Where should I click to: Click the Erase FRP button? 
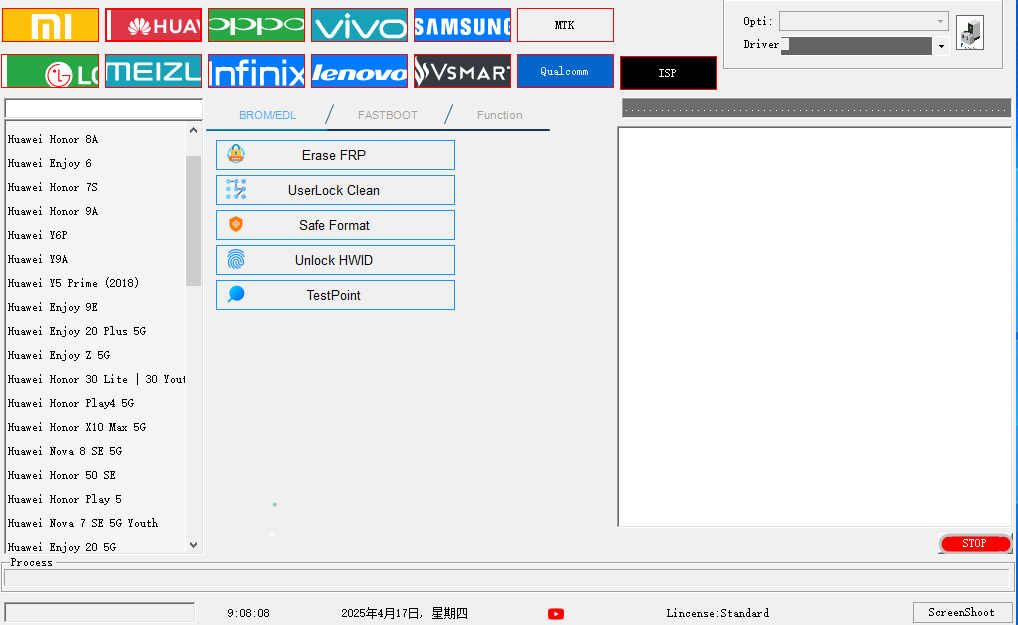coord(335,155)
